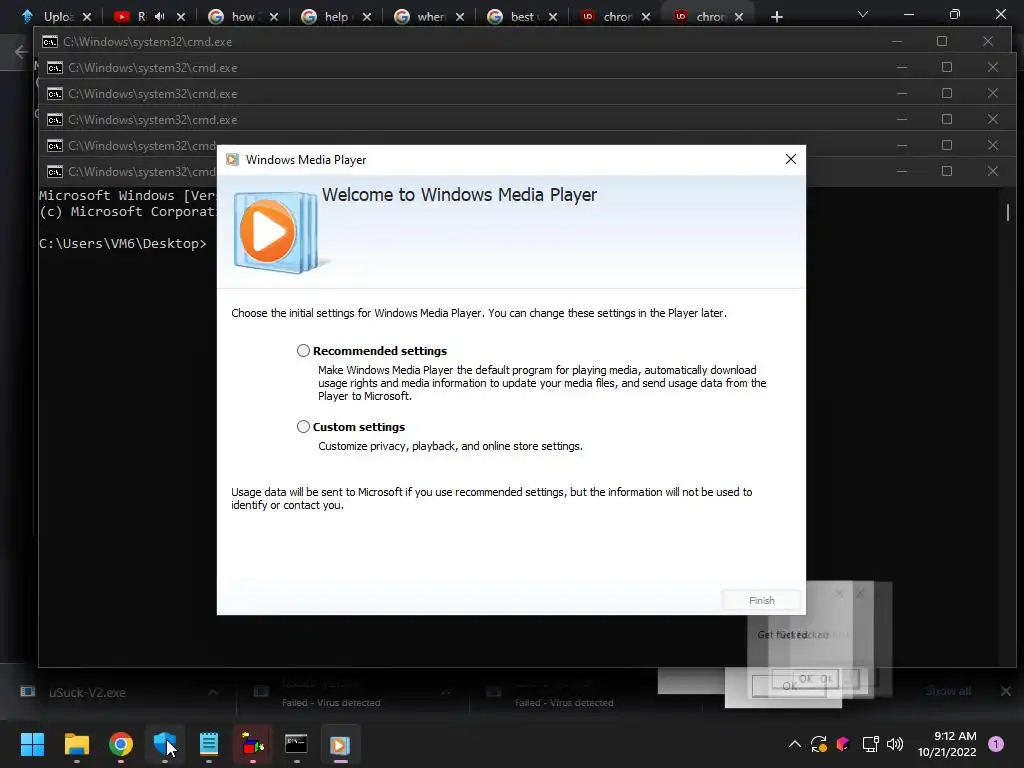Switch to the 'help' Google tab
Image resolution: width=1024 pixels, height=768 pixels.
coord(335,16)
